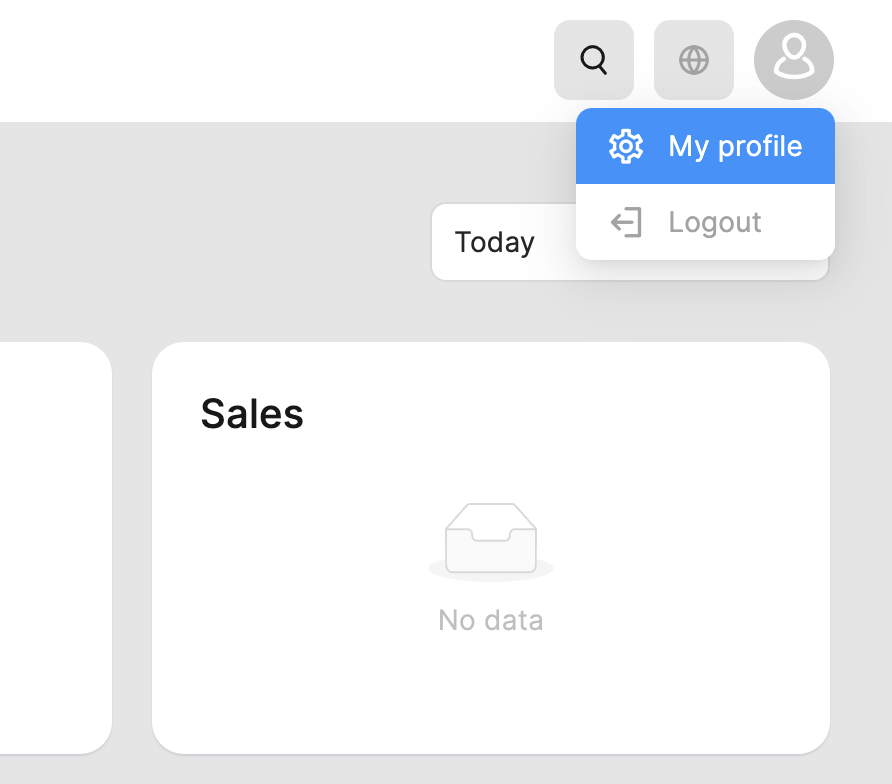Click the My profile text label
Image resolution: width=892 pixels, height=784 pixels.
point(735,146)
